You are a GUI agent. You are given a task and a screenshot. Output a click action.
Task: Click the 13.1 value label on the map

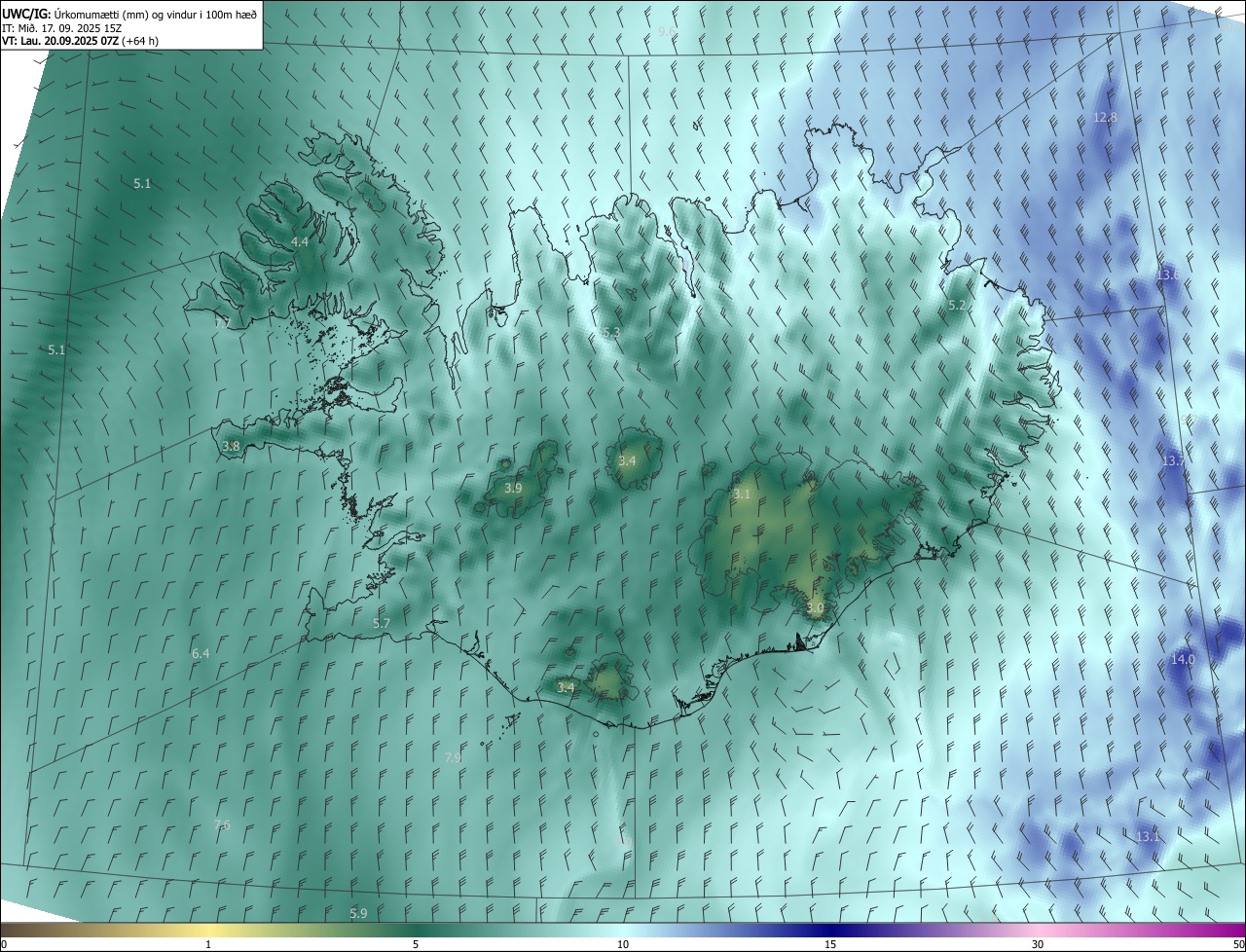pos(1148,837)
